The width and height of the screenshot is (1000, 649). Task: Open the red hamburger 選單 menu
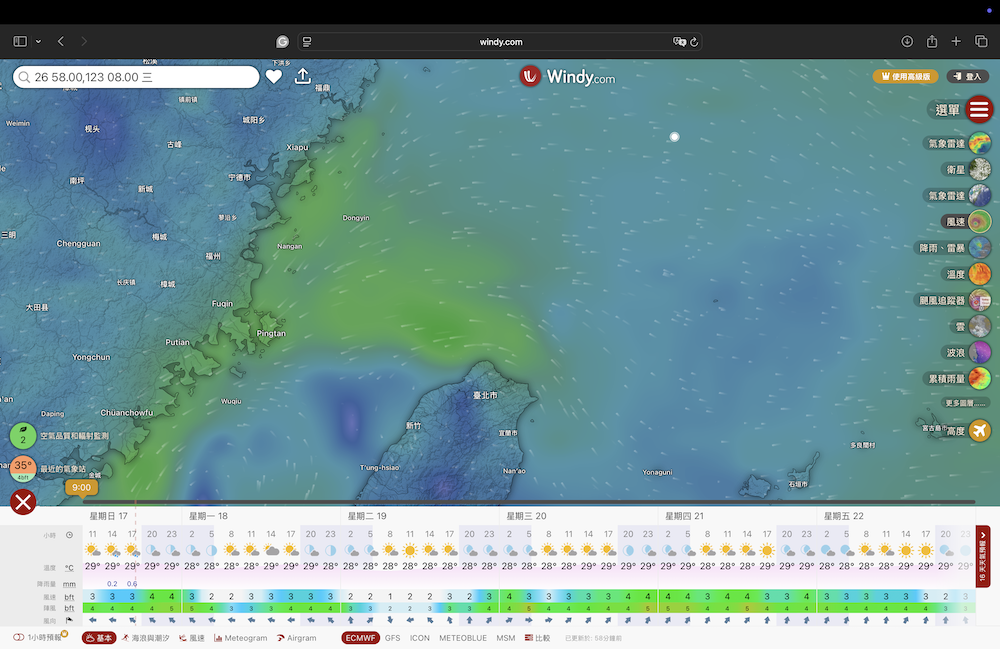tap(980, 110)
